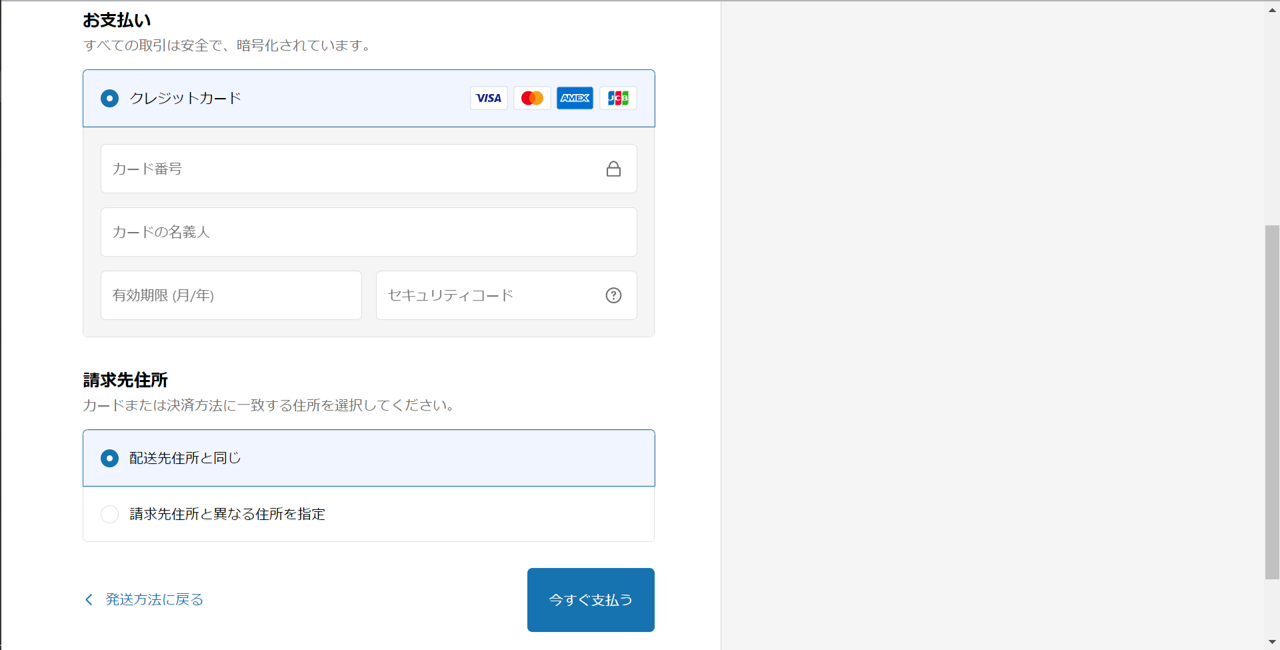This screenshot has height=650, width=1280.
Task: Click the vertical scrollbar thumb
Action: click(1271, 400)
